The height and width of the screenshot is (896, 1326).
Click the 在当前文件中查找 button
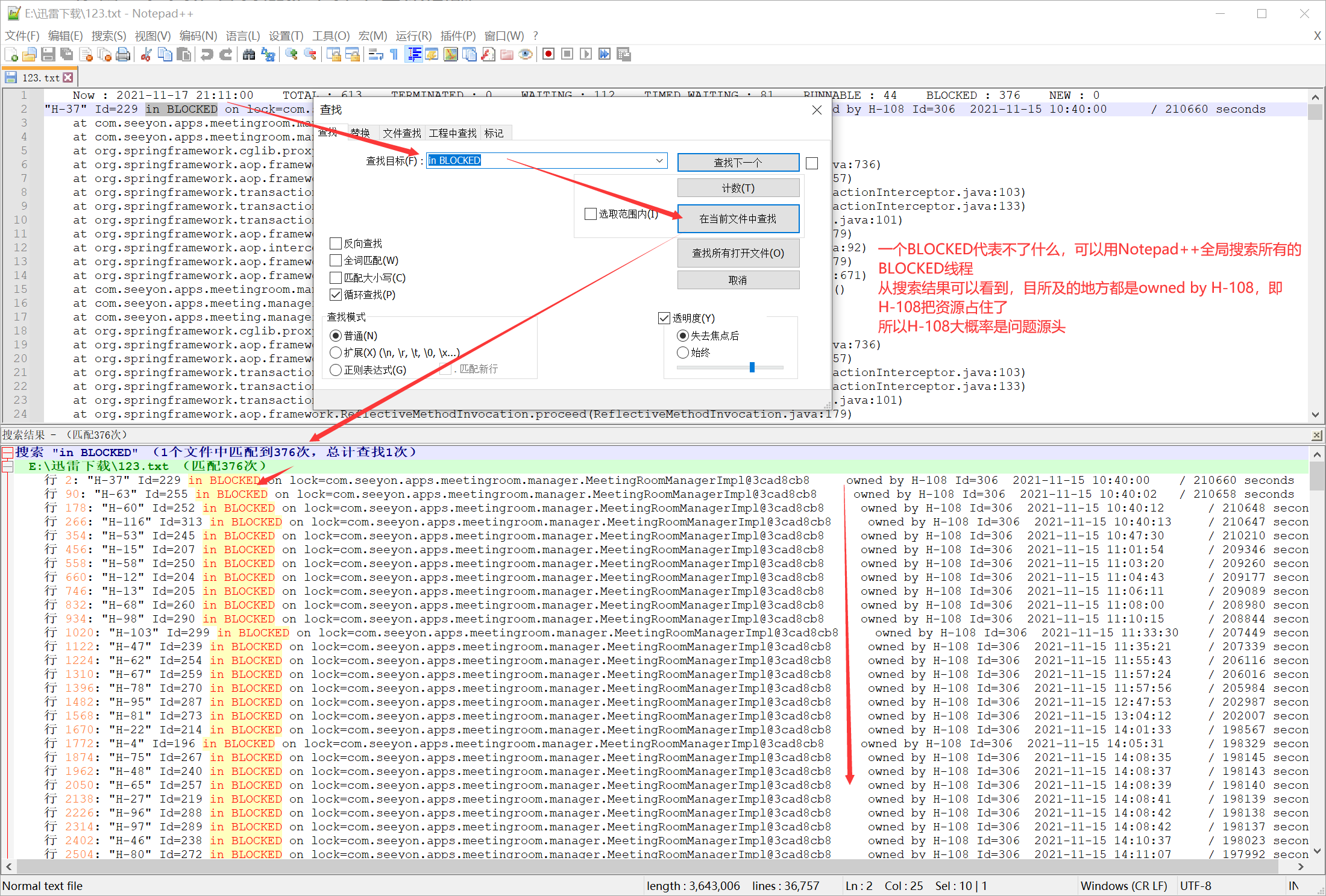[x=738, y=219]
